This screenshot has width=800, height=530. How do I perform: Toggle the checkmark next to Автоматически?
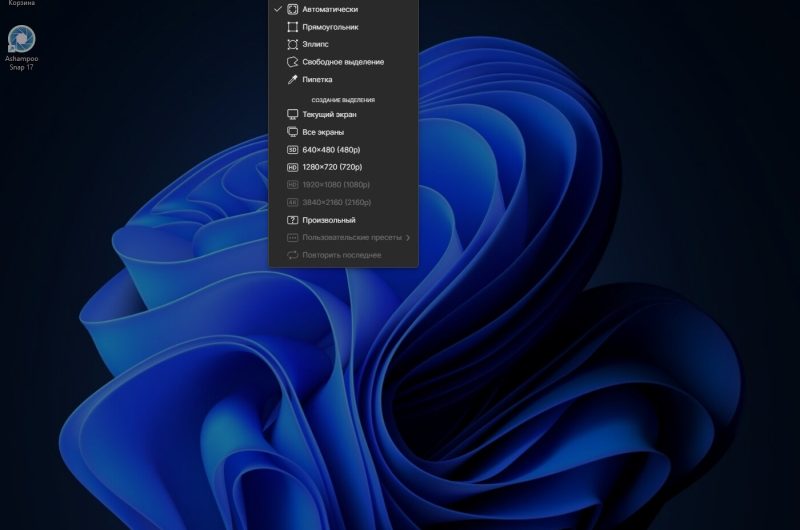click(278, 9)
